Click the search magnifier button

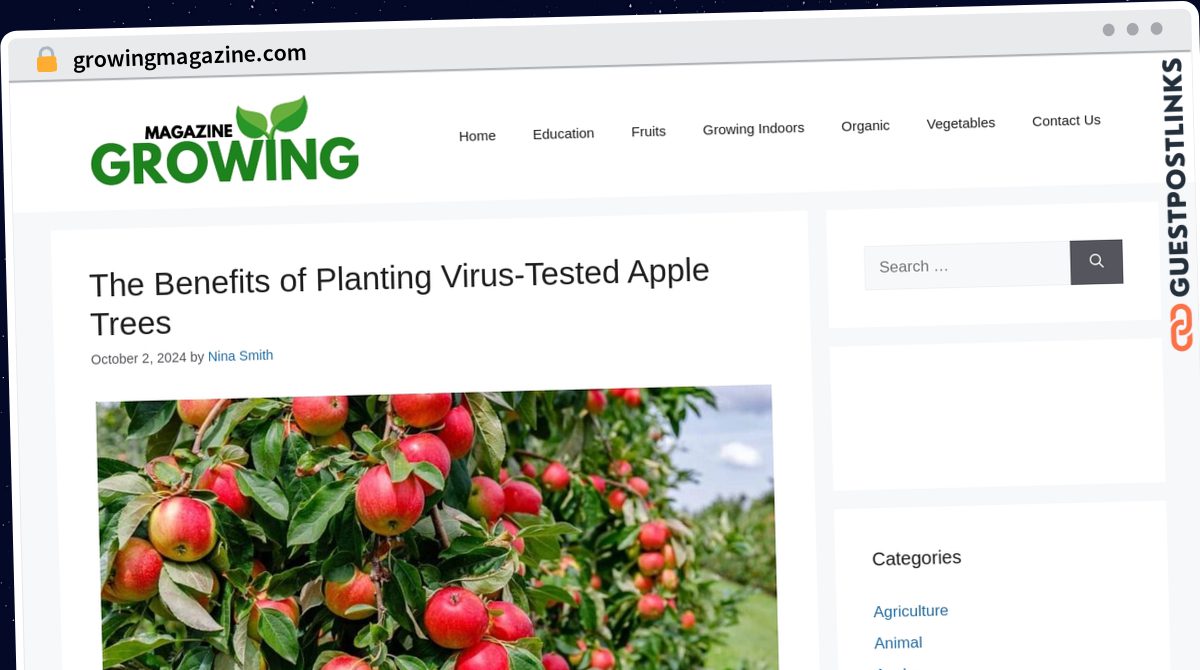(1096, 262)
